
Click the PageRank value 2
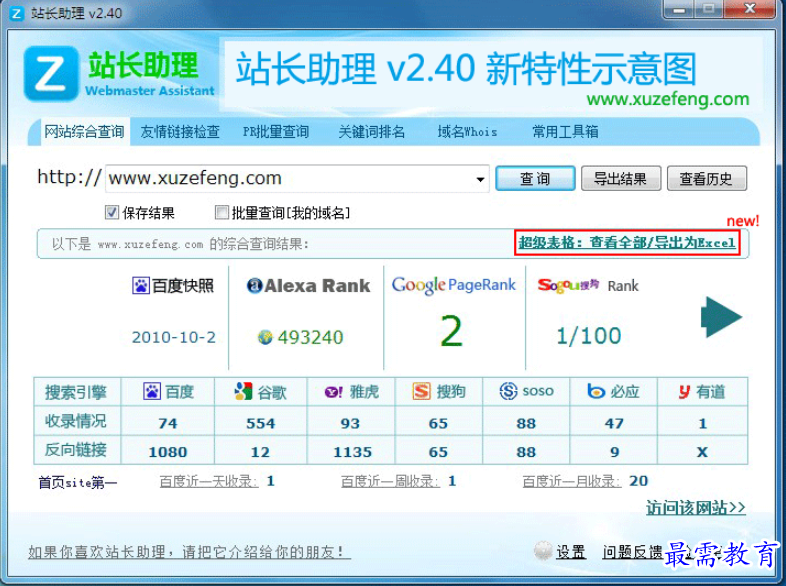pos(451,331)
